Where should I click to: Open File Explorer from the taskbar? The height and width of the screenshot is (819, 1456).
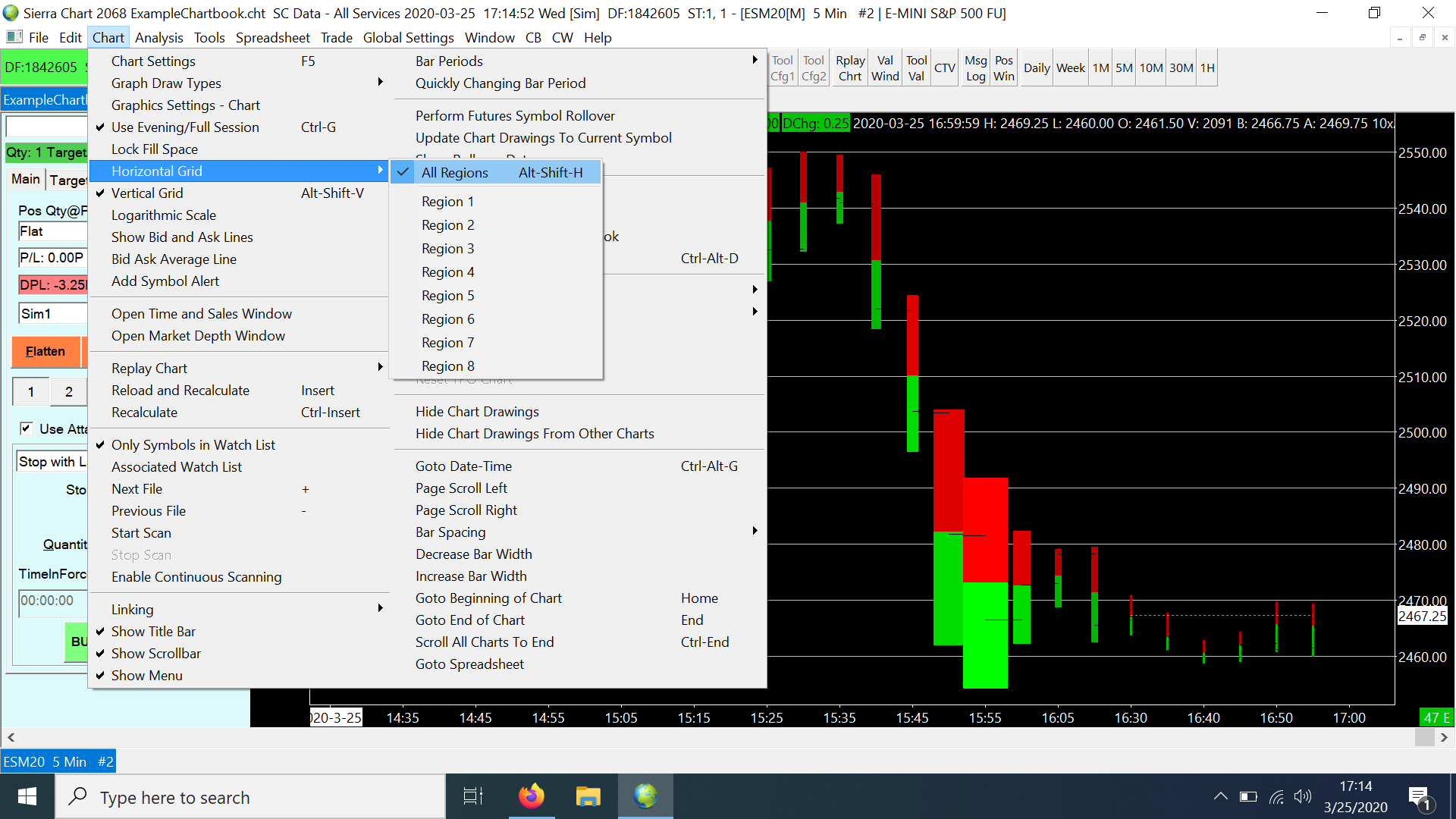pos(588,796)
